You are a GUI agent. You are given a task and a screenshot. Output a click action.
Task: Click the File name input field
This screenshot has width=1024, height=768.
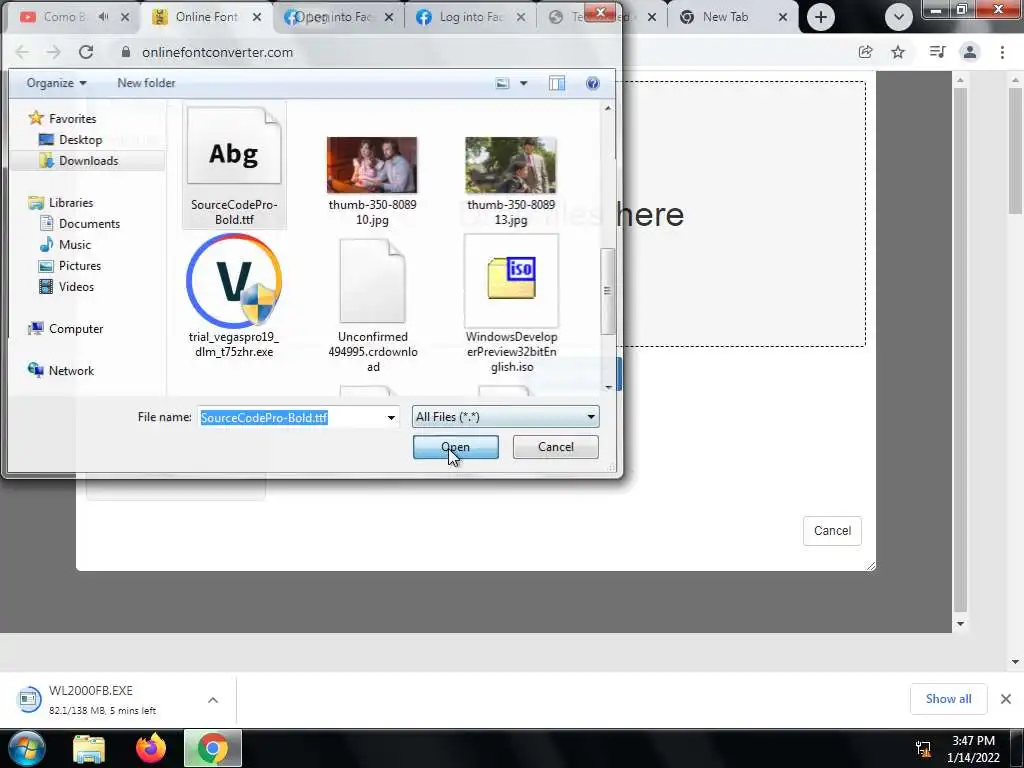click(x=292, y=417)
